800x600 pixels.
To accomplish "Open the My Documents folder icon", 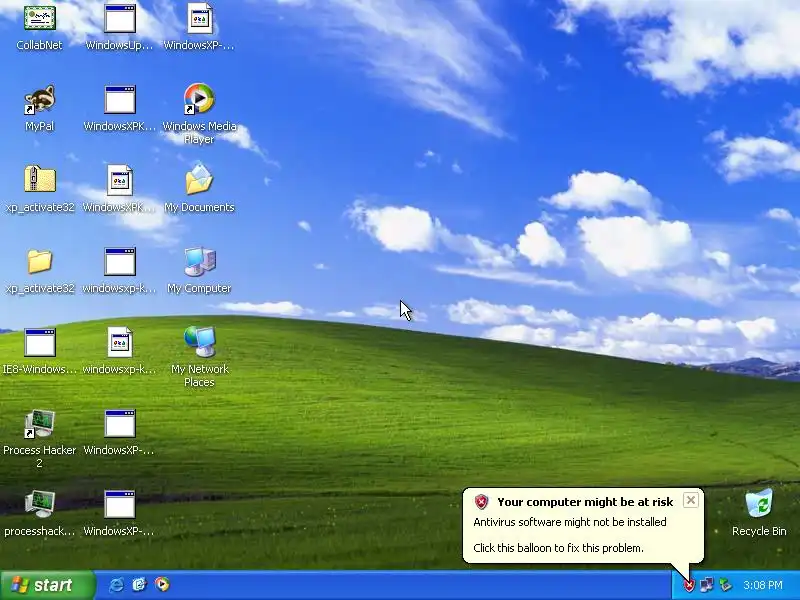I will click(x=199, y=179).
